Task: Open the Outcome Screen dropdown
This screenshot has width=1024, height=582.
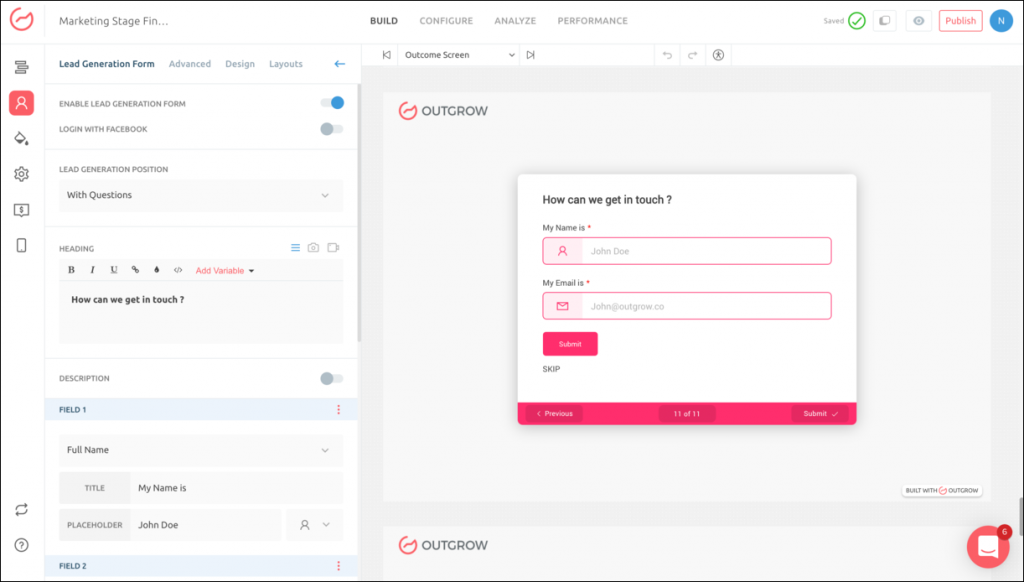Action: (459, 55)
